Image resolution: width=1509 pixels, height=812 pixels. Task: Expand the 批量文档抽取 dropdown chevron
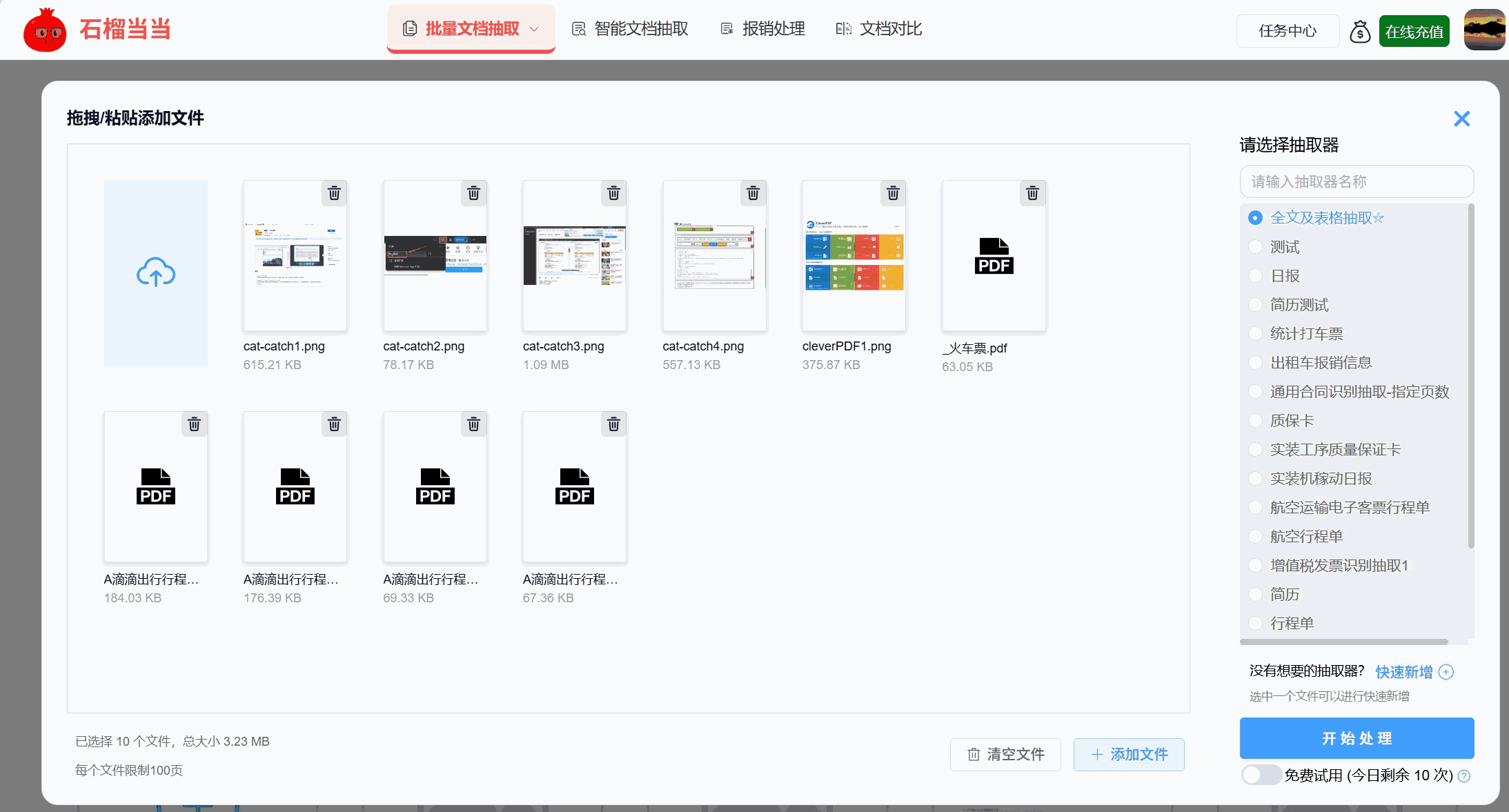533,29
